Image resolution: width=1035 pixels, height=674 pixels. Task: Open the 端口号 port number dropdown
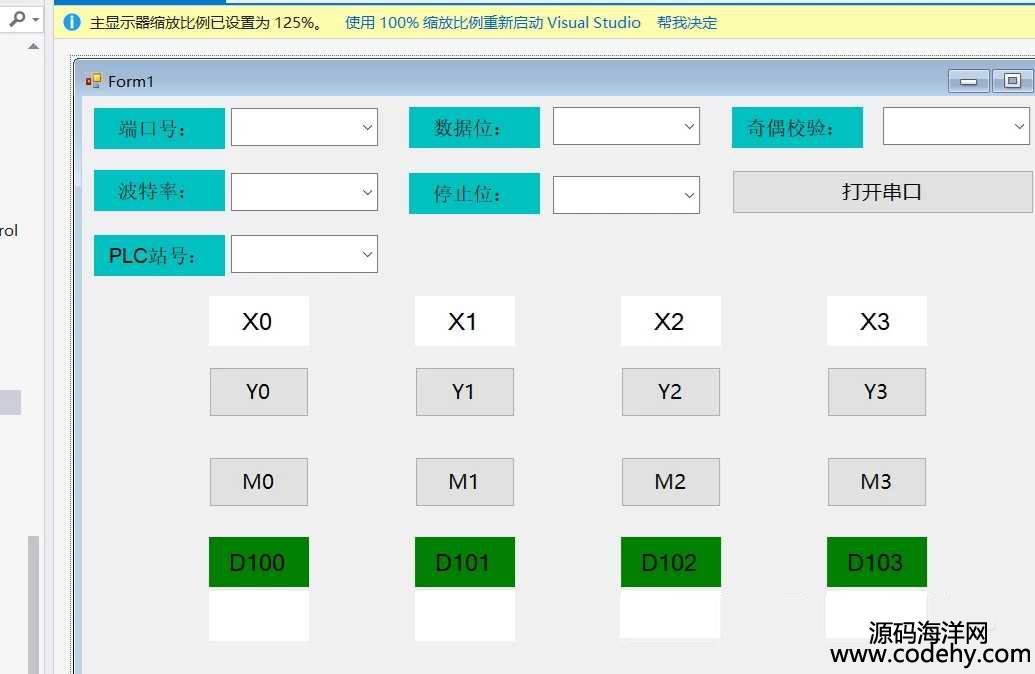[304, 127]
